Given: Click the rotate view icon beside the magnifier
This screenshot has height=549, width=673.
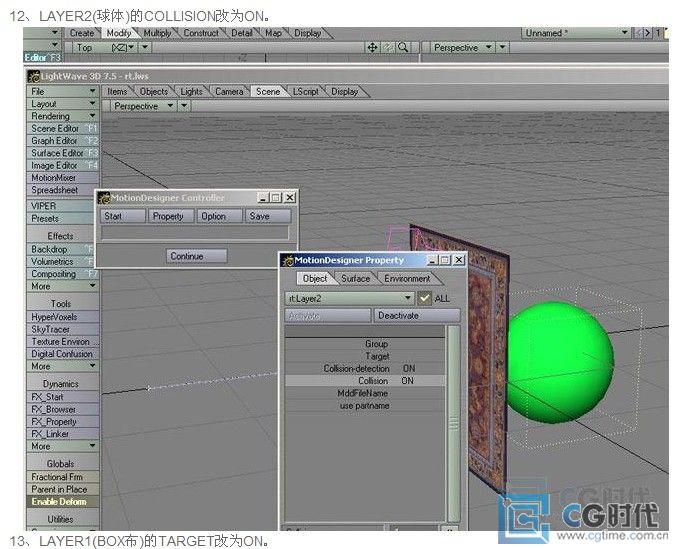Looking at the screenshot, I should point(388,48).
